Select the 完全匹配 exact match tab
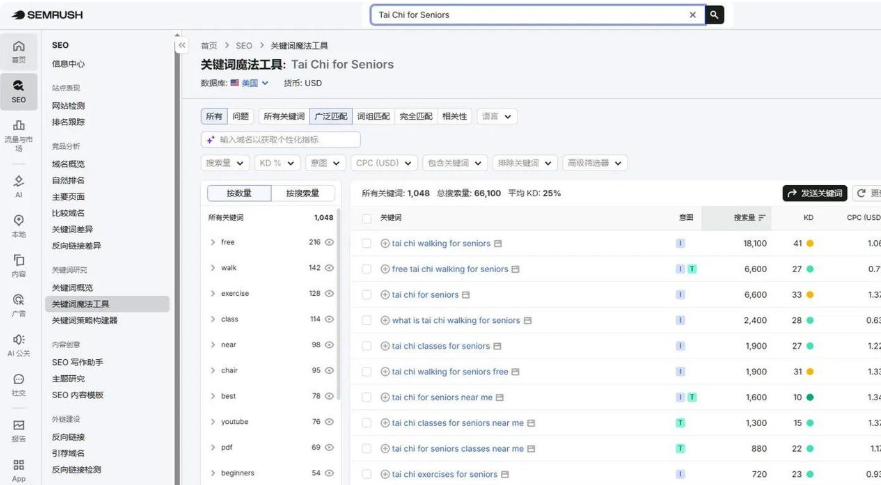This screenshot has width=881, height=485. pyautogui.click(x=416, y=116)
